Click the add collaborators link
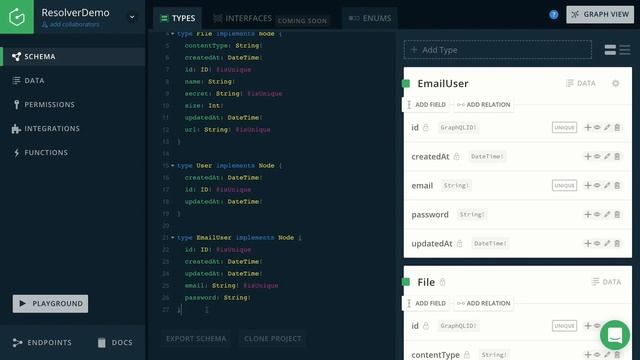Image resolution: width=640 pixels, height=360 pixels. pos(71,24)
